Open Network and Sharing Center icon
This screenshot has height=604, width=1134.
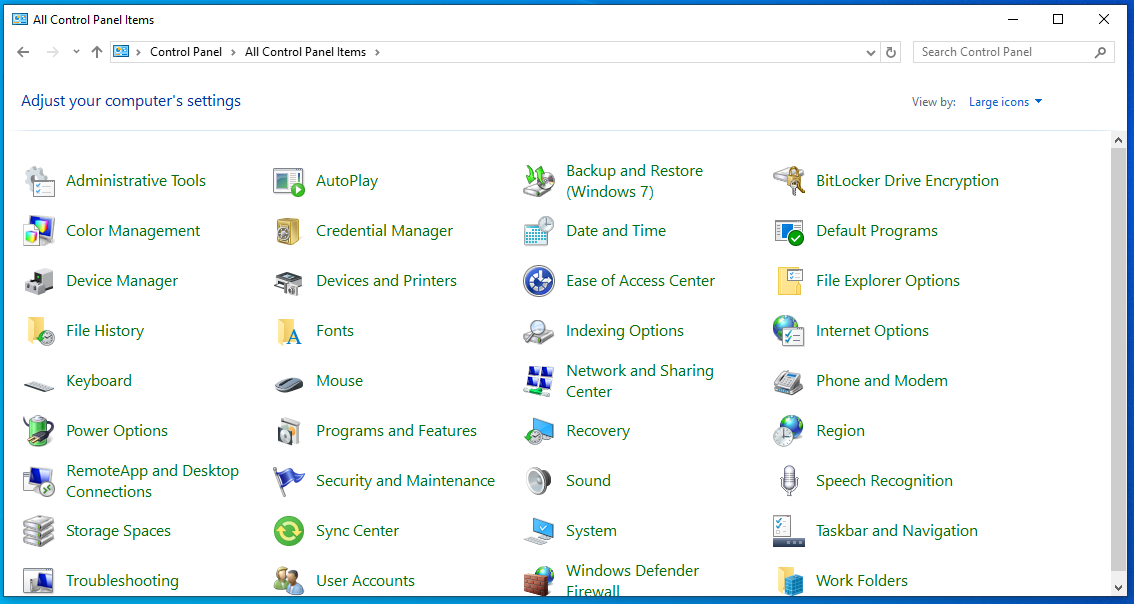[540, 380]
